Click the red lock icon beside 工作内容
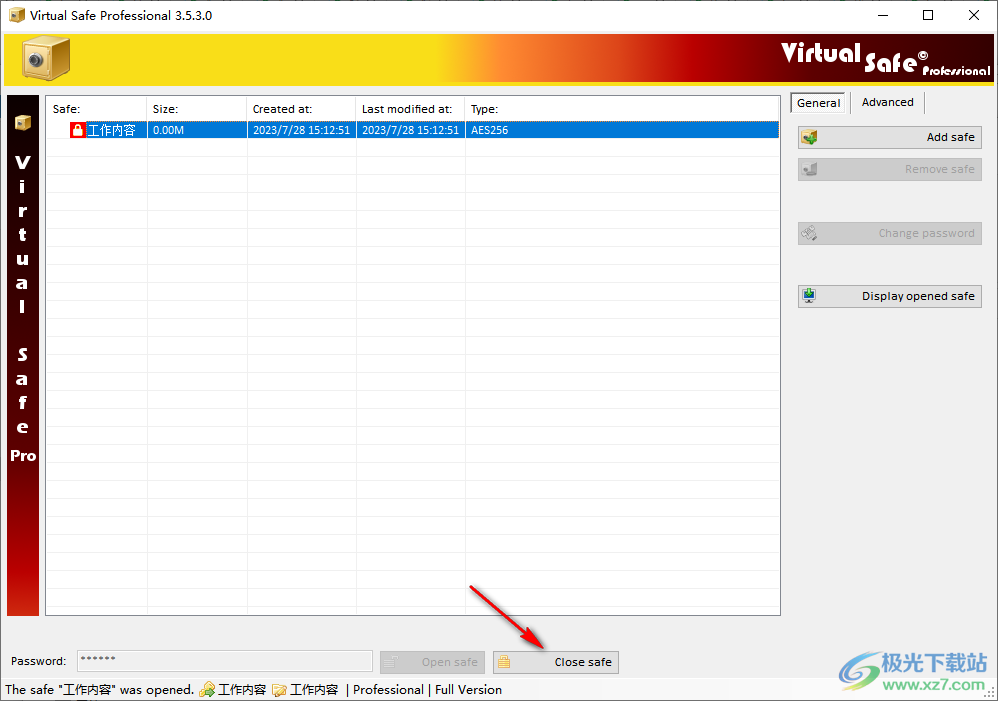Viewport: 998px width, 701px height. [x=78, y=131]
